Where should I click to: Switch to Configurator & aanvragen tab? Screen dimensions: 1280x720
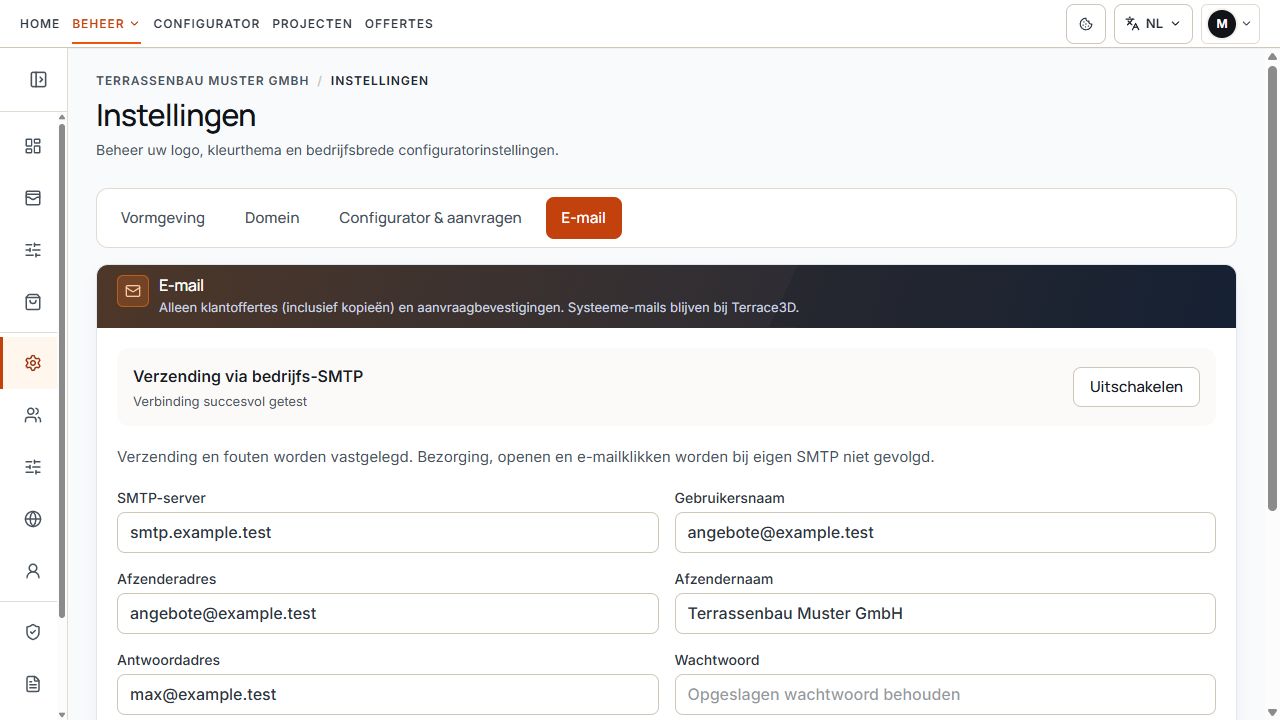coord(430,218)
